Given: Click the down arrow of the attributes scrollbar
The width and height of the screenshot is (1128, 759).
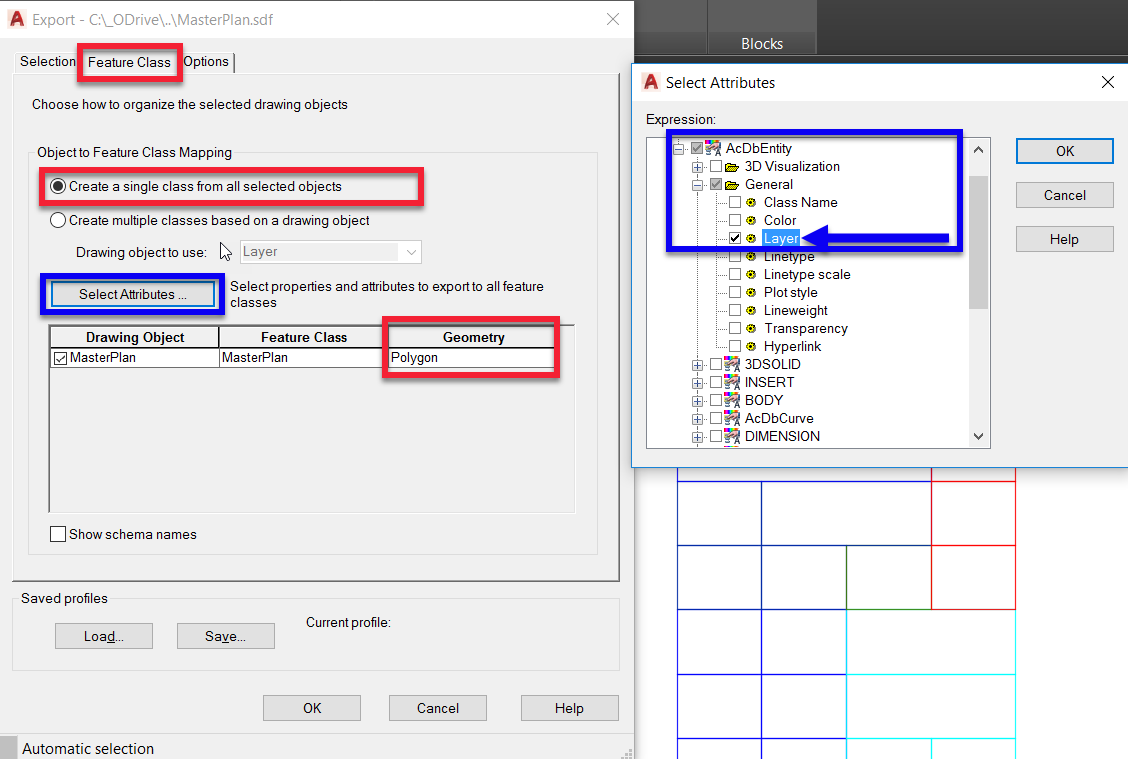Looking at the screenshot, I should click(x=978, y=436).
